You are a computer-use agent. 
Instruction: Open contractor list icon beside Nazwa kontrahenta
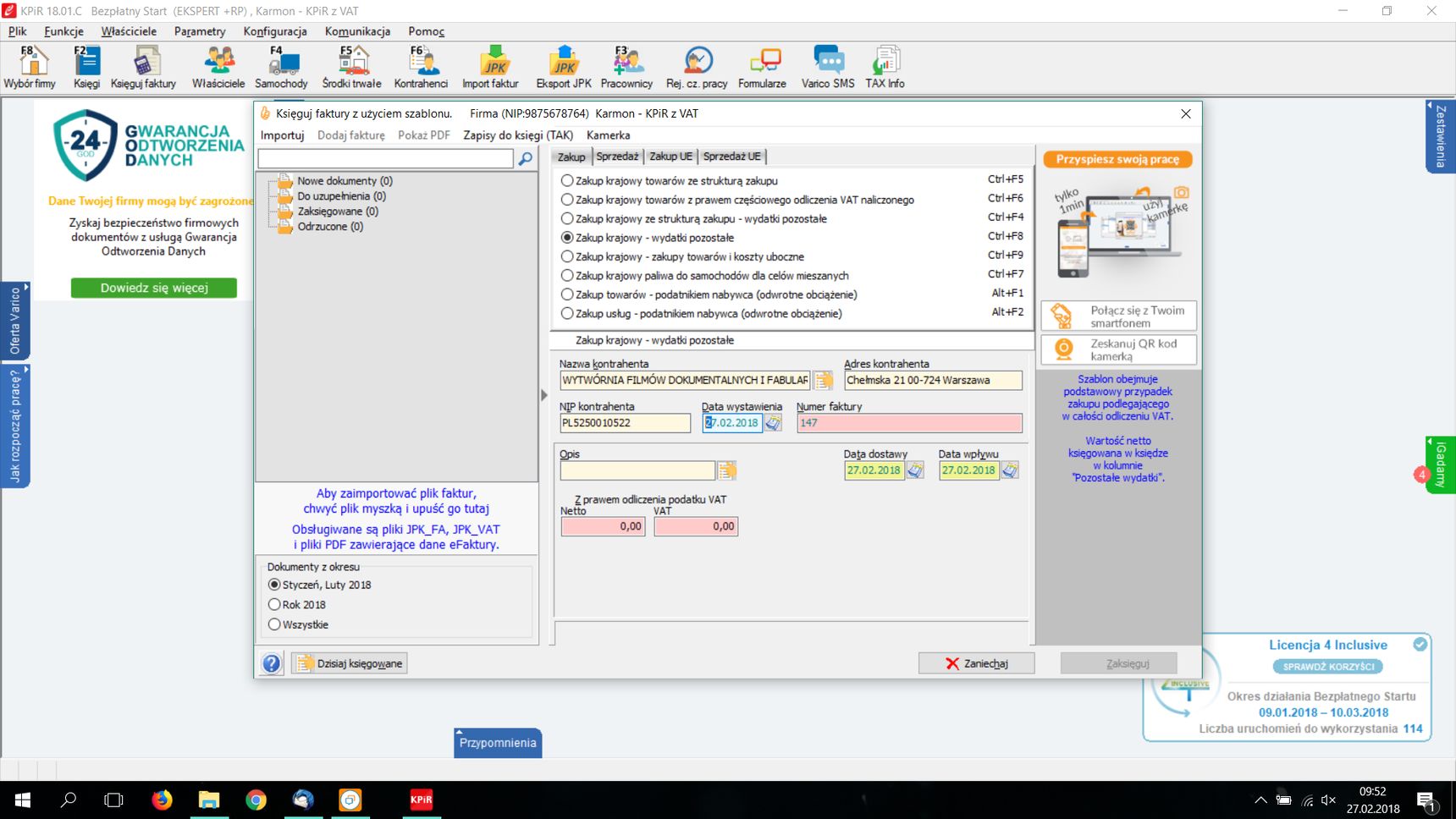tap(823, 381)
